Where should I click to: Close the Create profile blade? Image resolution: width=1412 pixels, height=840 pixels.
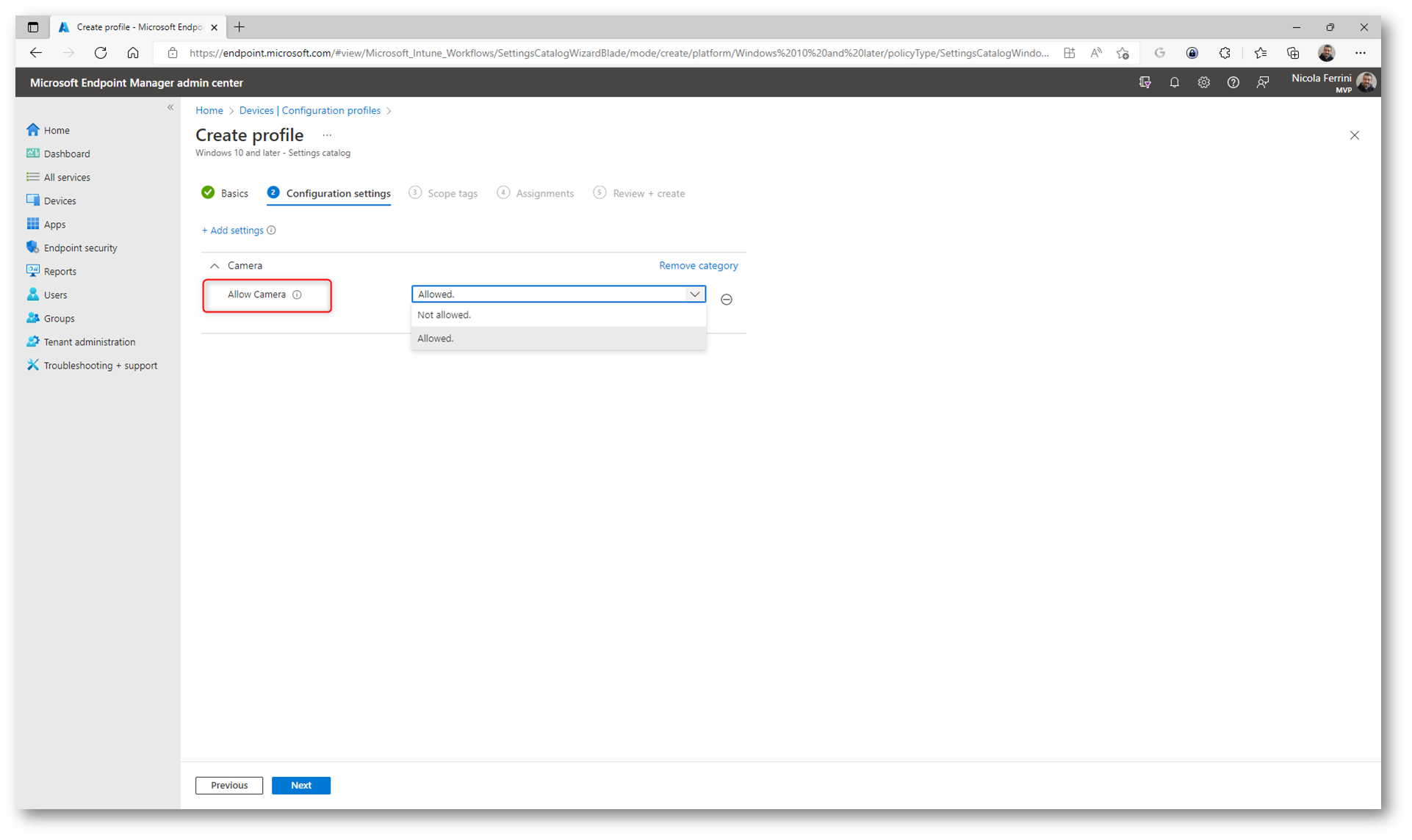(1354, 135)
